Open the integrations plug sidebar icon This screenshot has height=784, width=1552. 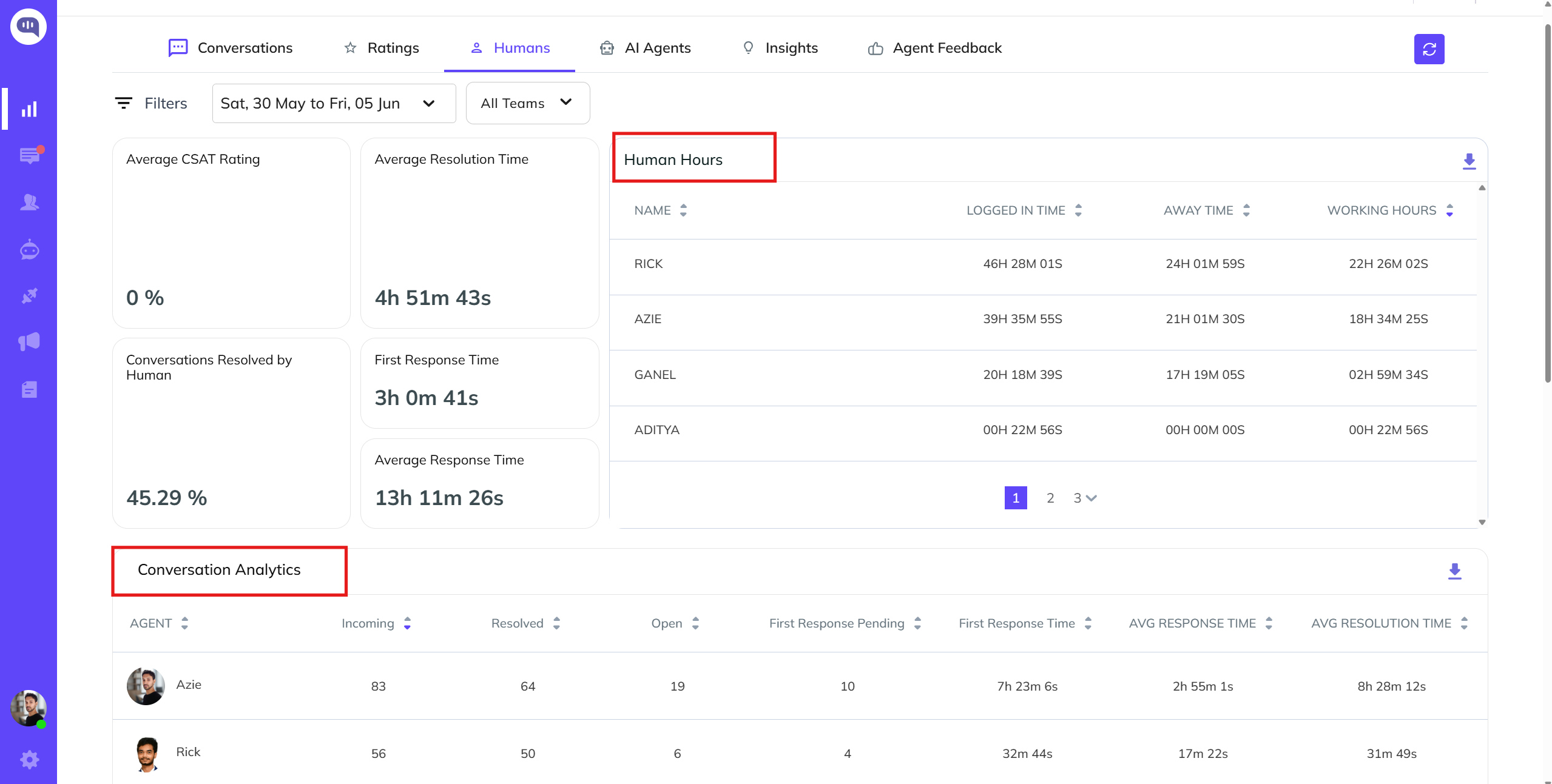[29, 295]
